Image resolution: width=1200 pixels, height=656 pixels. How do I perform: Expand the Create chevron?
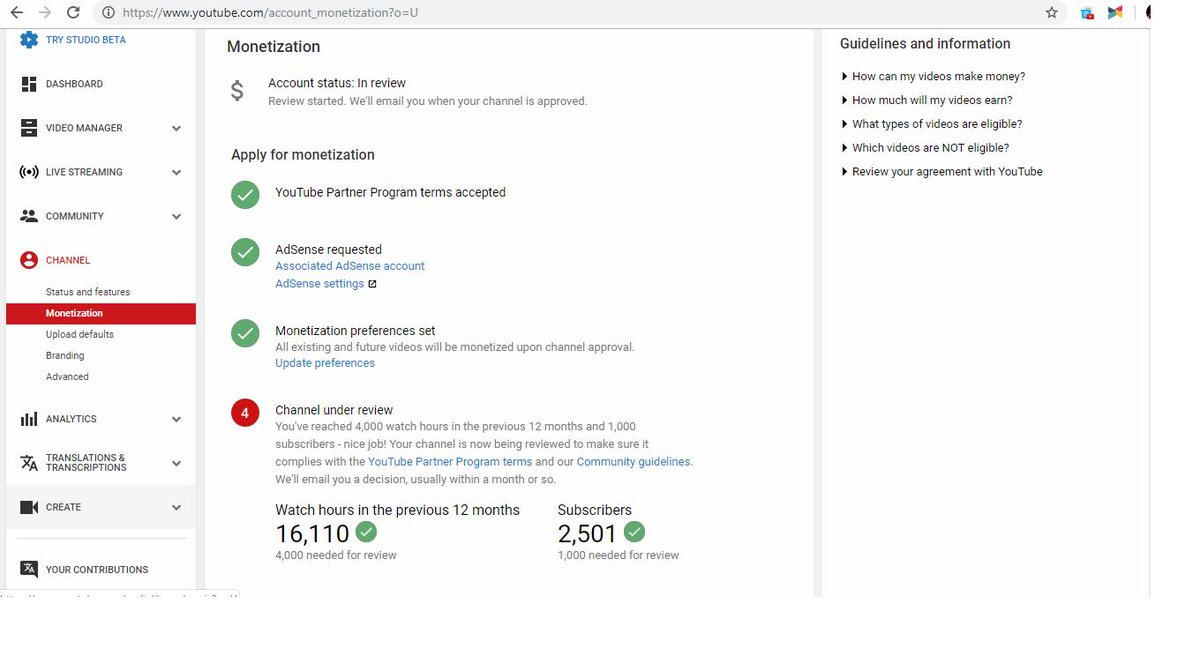176,507
